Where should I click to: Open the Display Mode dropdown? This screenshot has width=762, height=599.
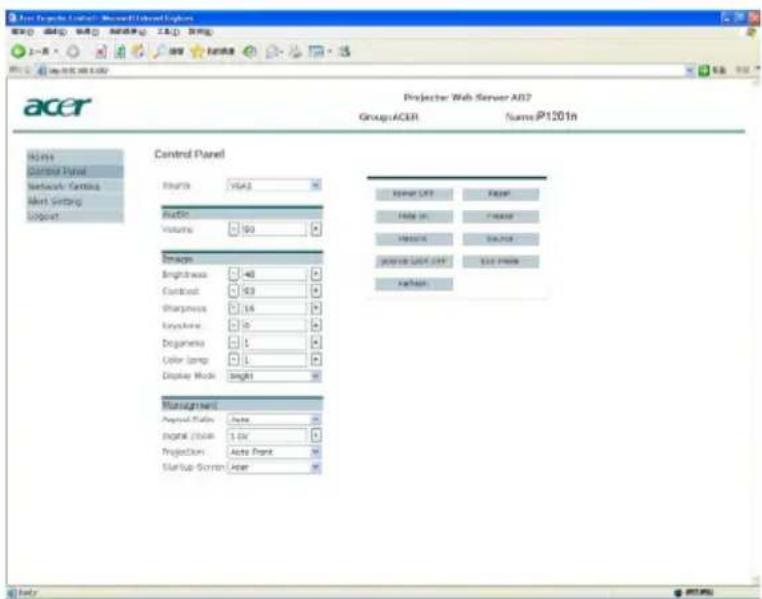click(274, 376)
